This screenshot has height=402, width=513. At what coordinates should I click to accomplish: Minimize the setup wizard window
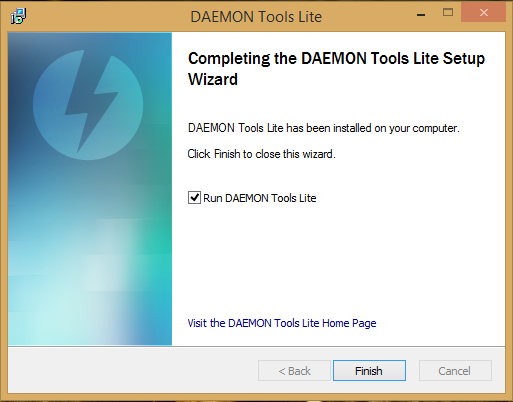421,14
